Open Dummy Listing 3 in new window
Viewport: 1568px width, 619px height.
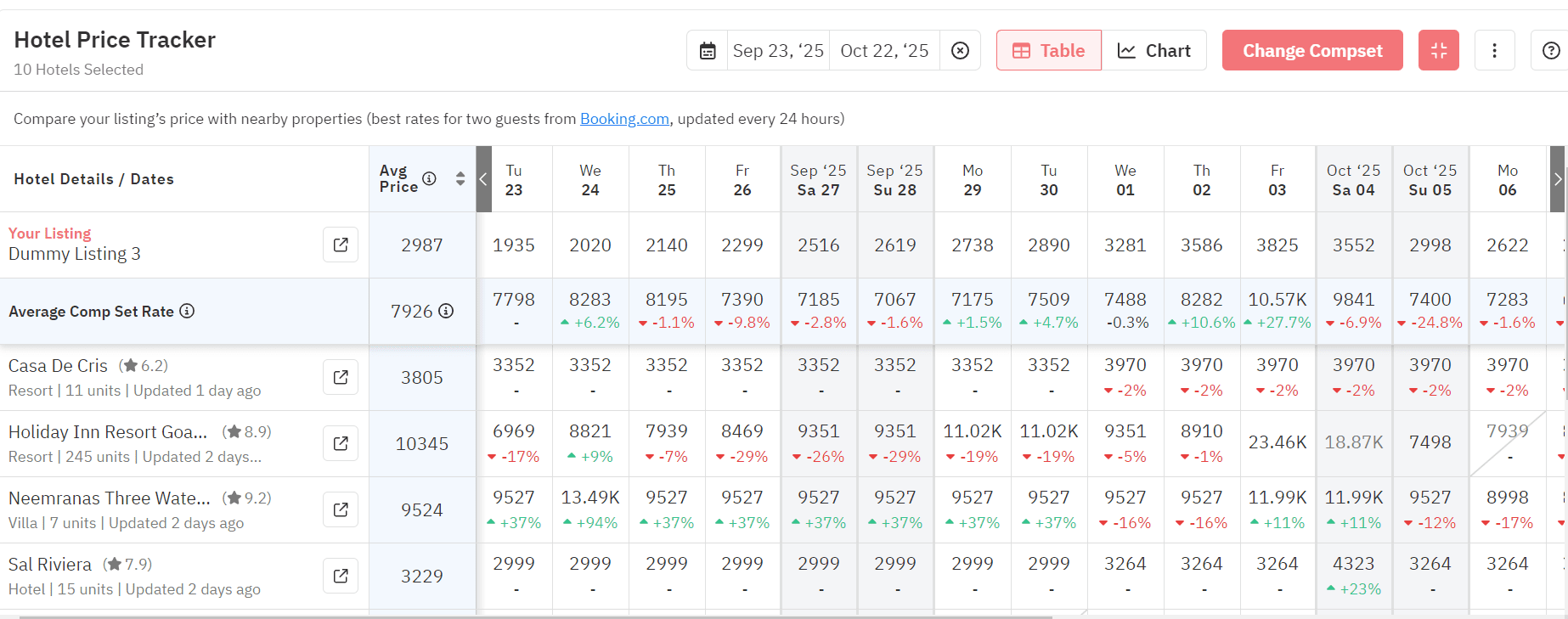click(x=341, y=245)
